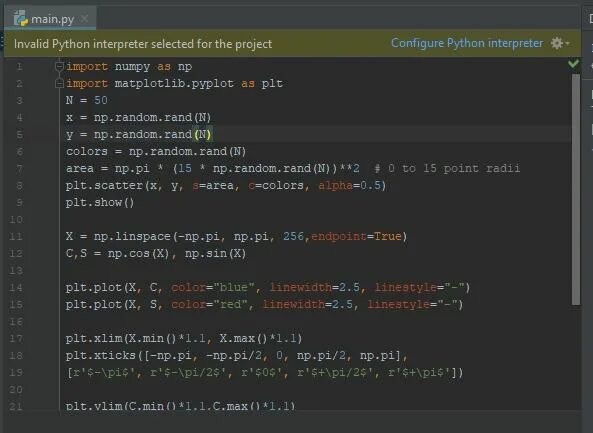Click 'linewidth' argument on the red plot line
This screenshot has width=593, height=433.
[x=294, y=304]
